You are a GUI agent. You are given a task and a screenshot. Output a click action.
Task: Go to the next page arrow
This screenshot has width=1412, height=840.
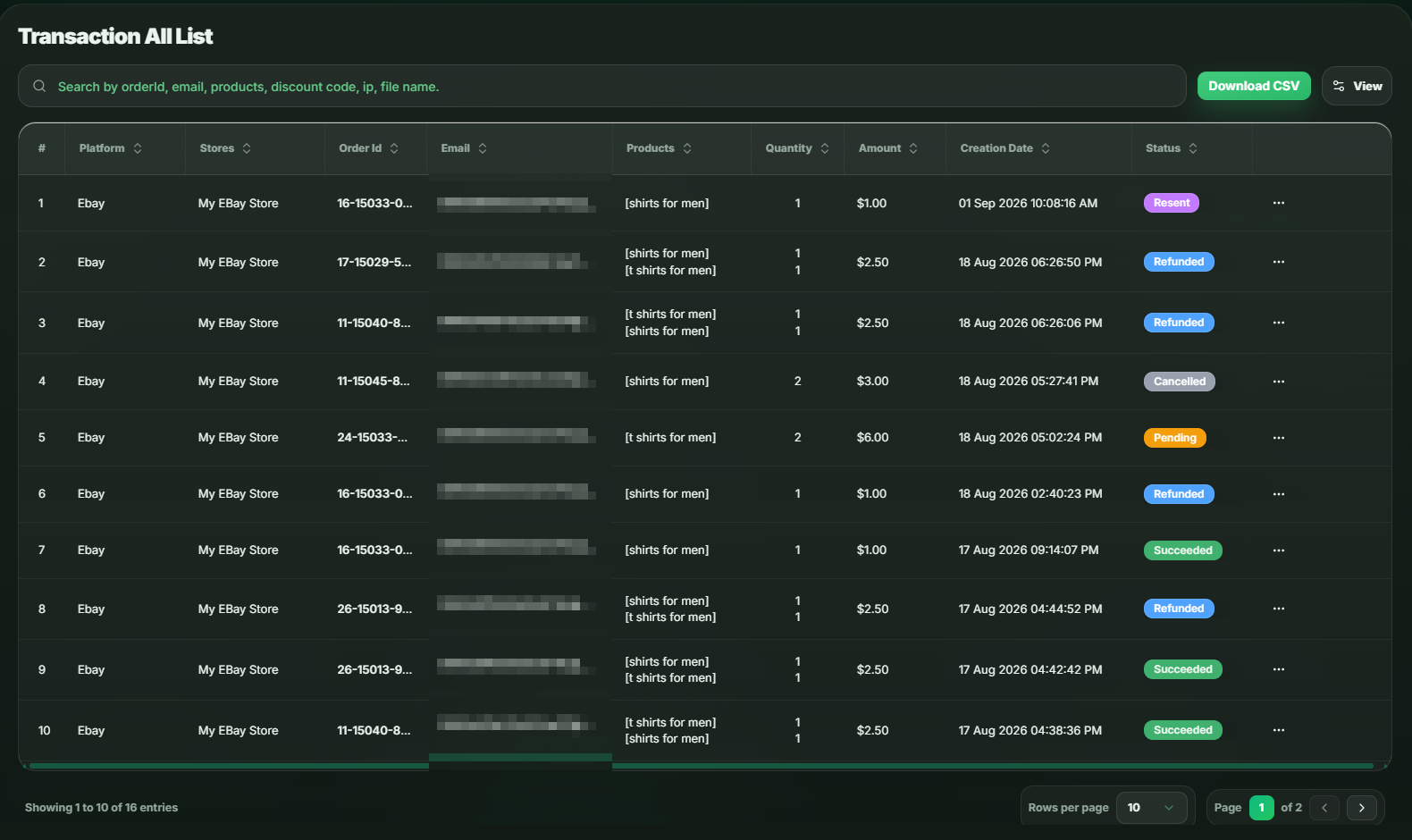[1361, 808]
